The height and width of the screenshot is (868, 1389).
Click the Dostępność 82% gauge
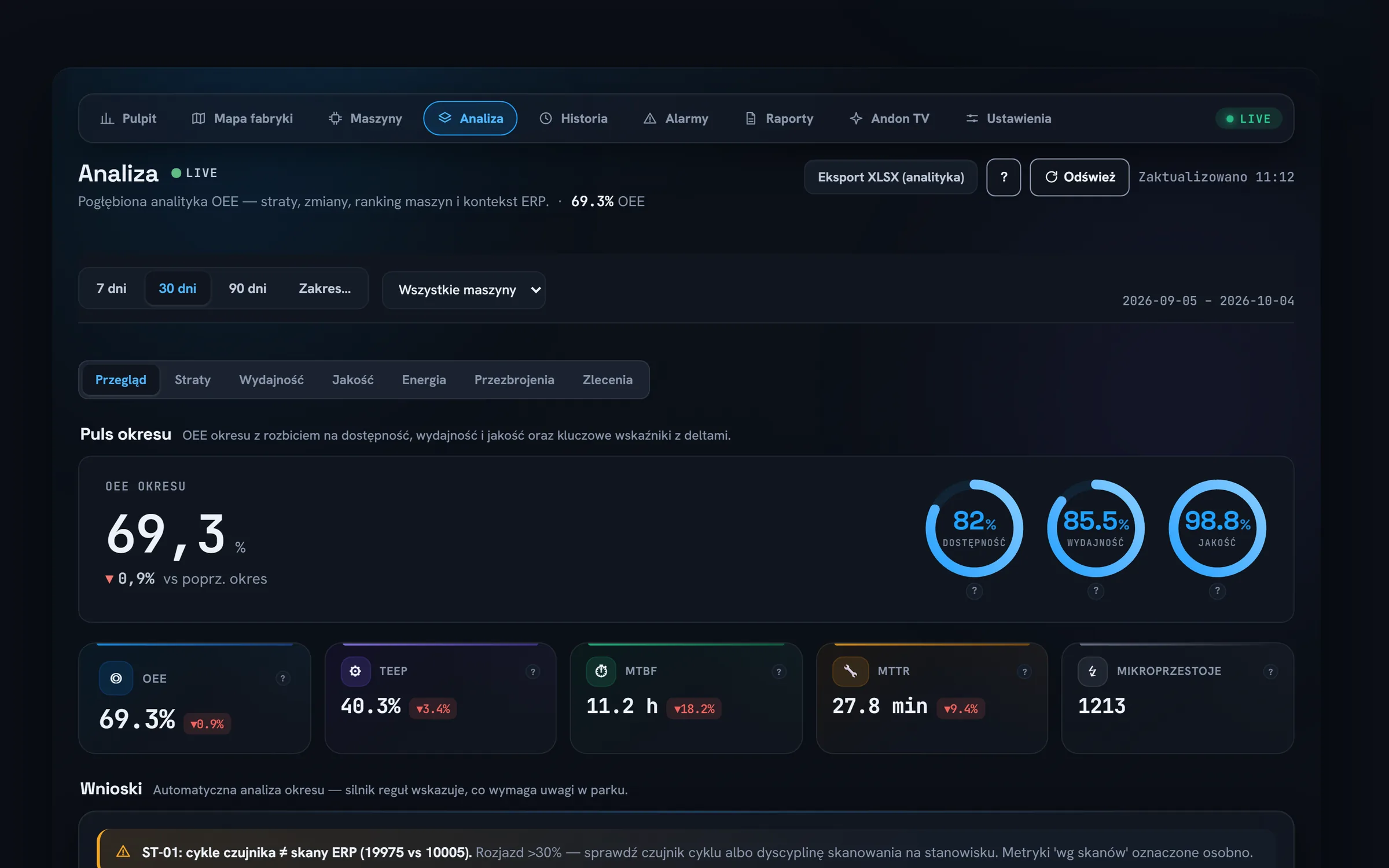click(975, 528)
